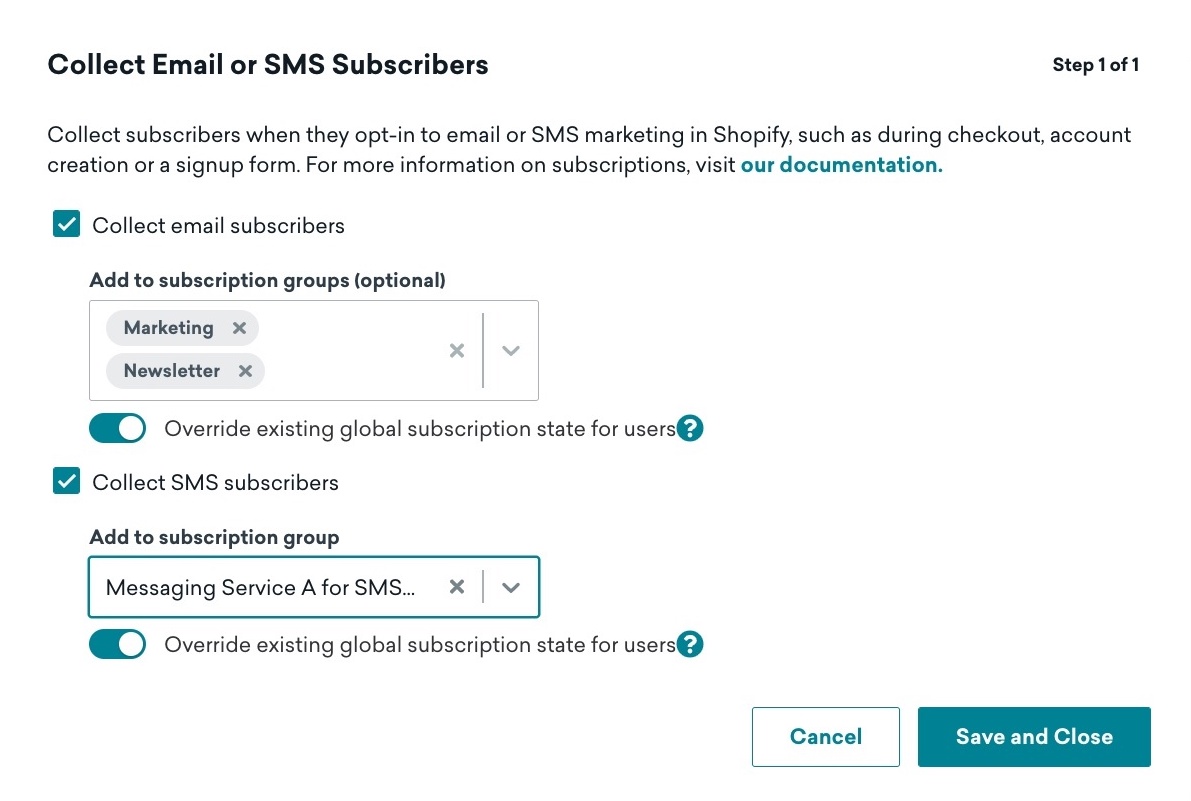Cancel the subscriber collection setup
Viewport: 1191px width, 801px height.
pos(826,736)
